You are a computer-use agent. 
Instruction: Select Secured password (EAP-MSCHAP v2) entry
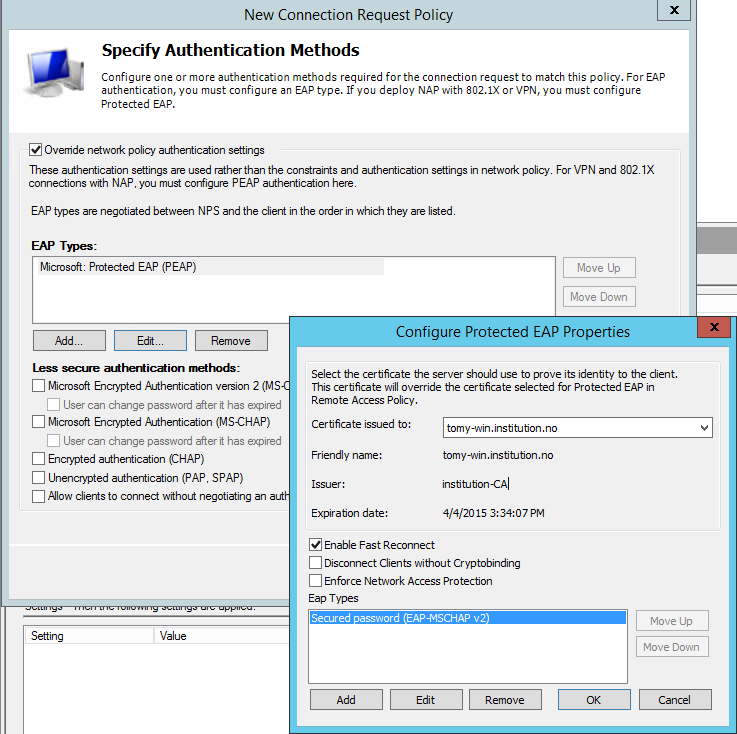tap(468, 618)
